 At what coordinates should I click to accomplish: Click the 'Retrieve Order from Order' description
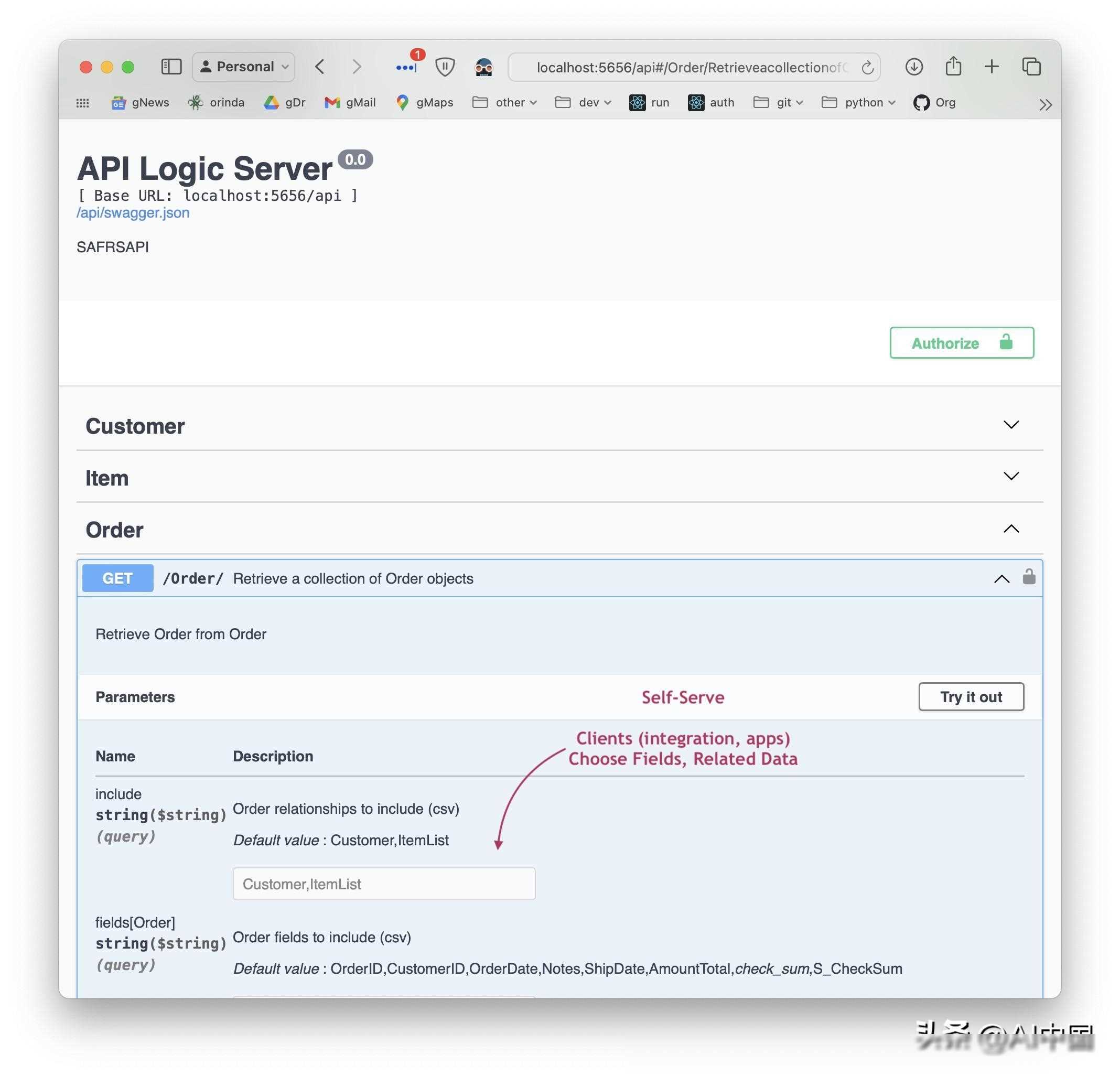coord(180,634)
